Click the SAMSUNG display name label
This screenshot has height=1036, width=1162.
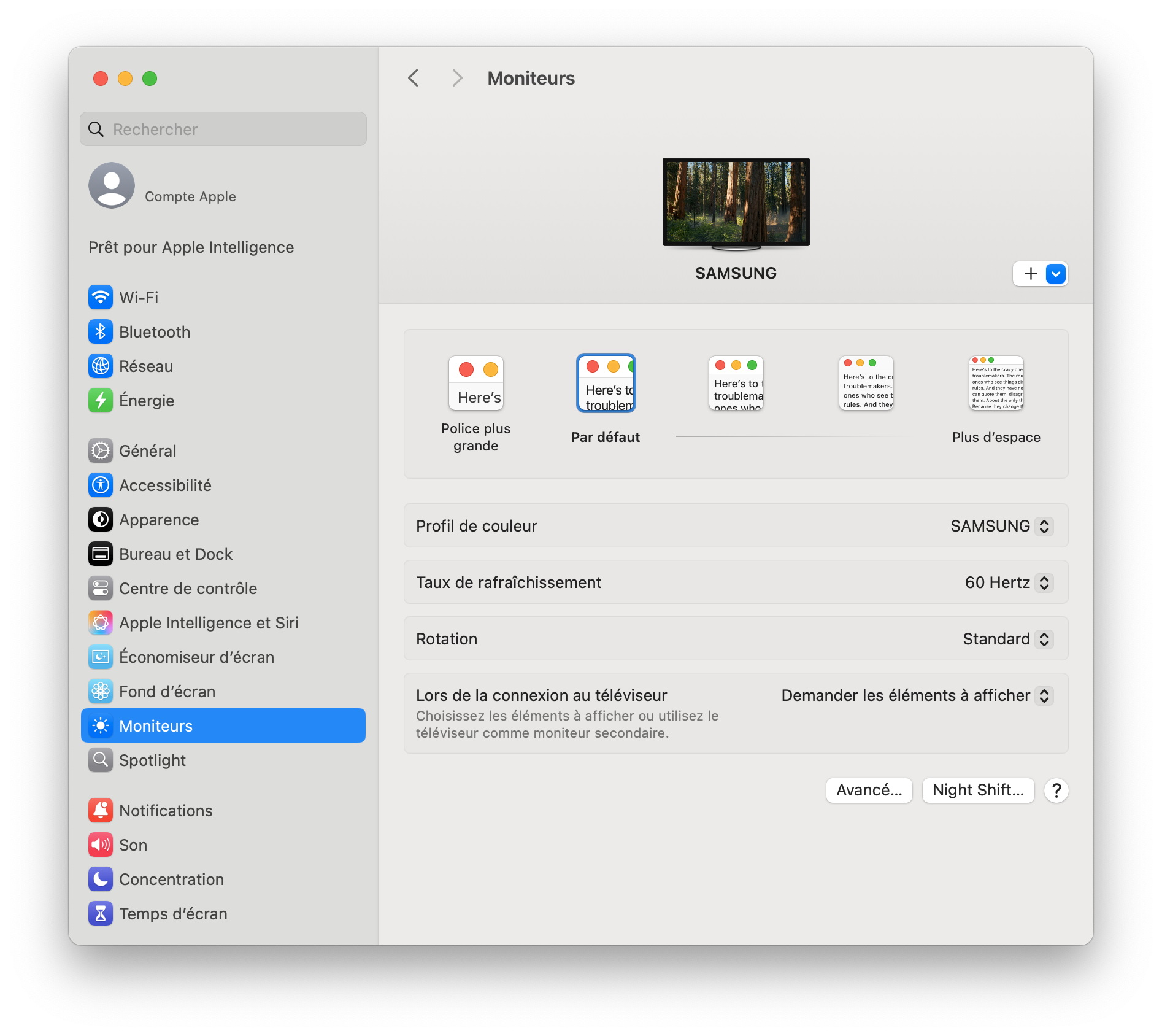click(736, 273)
